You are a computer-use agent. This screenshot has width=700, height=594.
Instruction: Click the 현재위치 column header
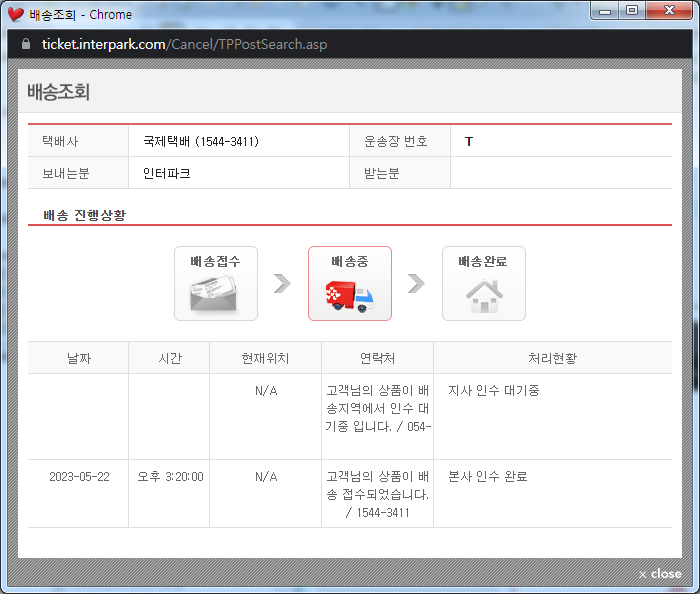tap(266, 358)
